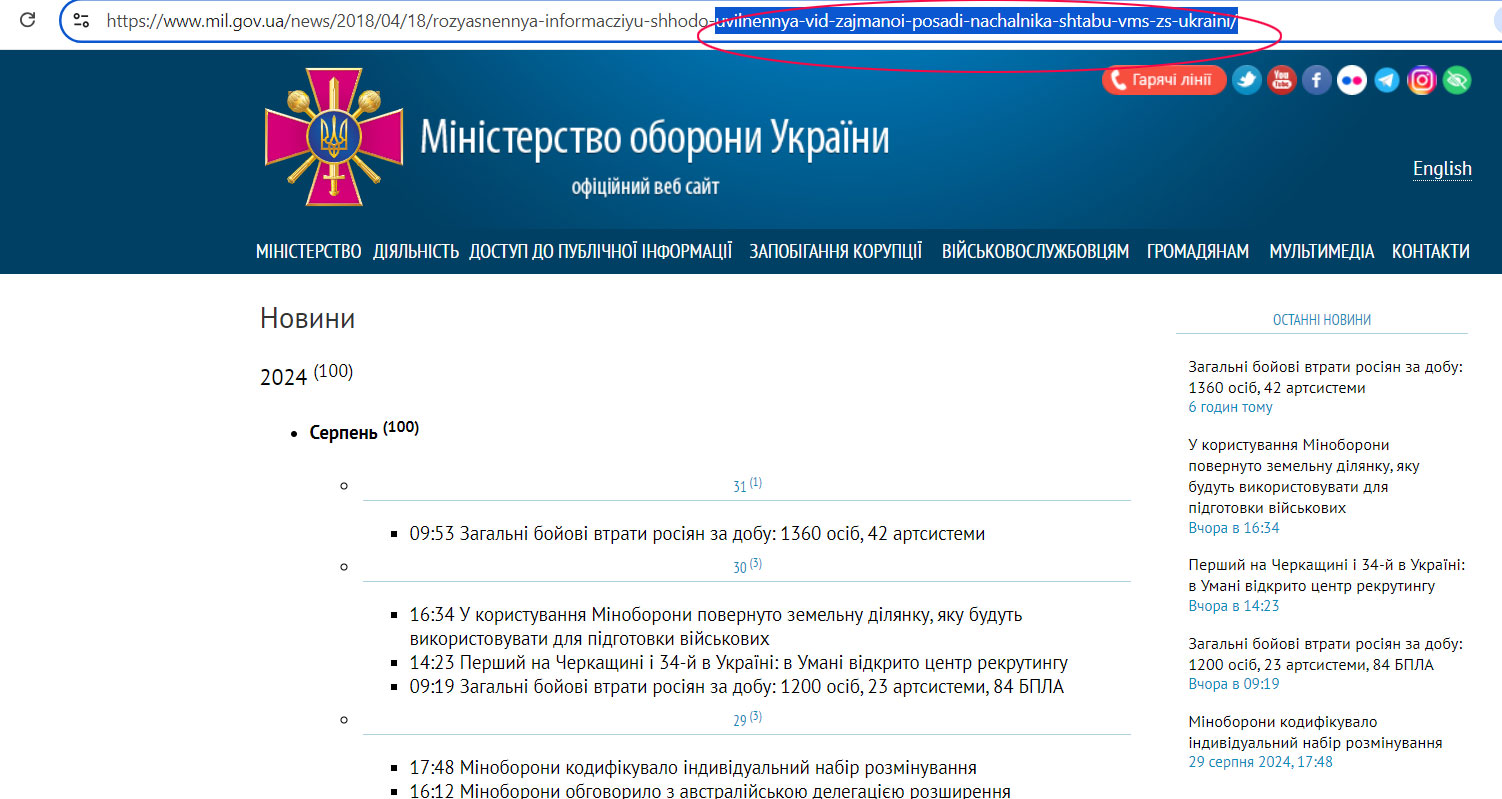
Task: Click the Ministry of Defence emblem logo
Action: pos(333,137)
